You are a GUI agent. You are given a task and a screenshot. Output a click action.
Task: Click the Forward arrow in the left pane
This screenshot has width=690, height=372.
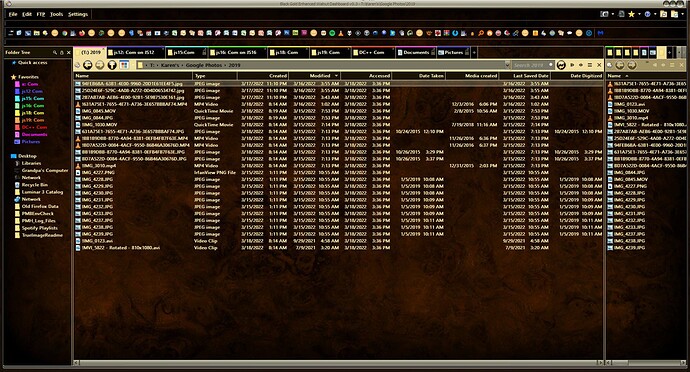click(x=100, y=65)
